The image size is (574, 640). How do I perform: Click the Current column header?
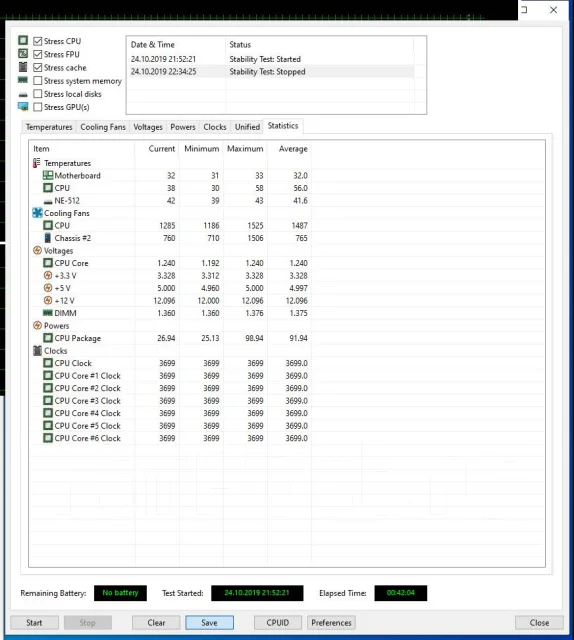point(157,149)
